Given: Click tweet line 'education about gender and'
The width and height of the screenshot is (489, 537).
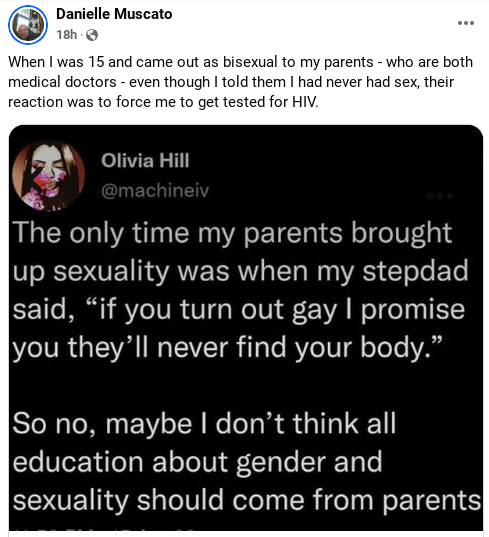Looking at the screenshot, I should 197,462.
